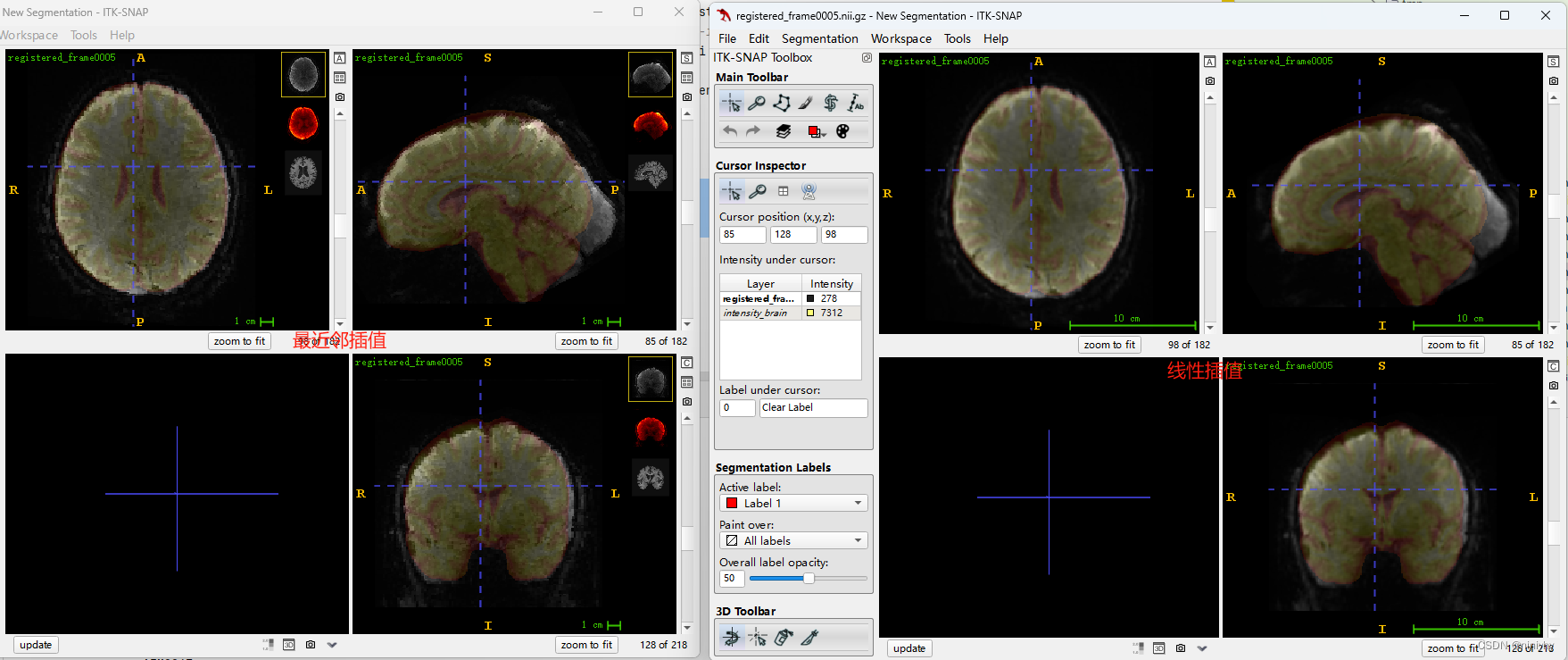
Task: Select the Paintbrush tool in Main Toolbar
Action: (806, 104)
